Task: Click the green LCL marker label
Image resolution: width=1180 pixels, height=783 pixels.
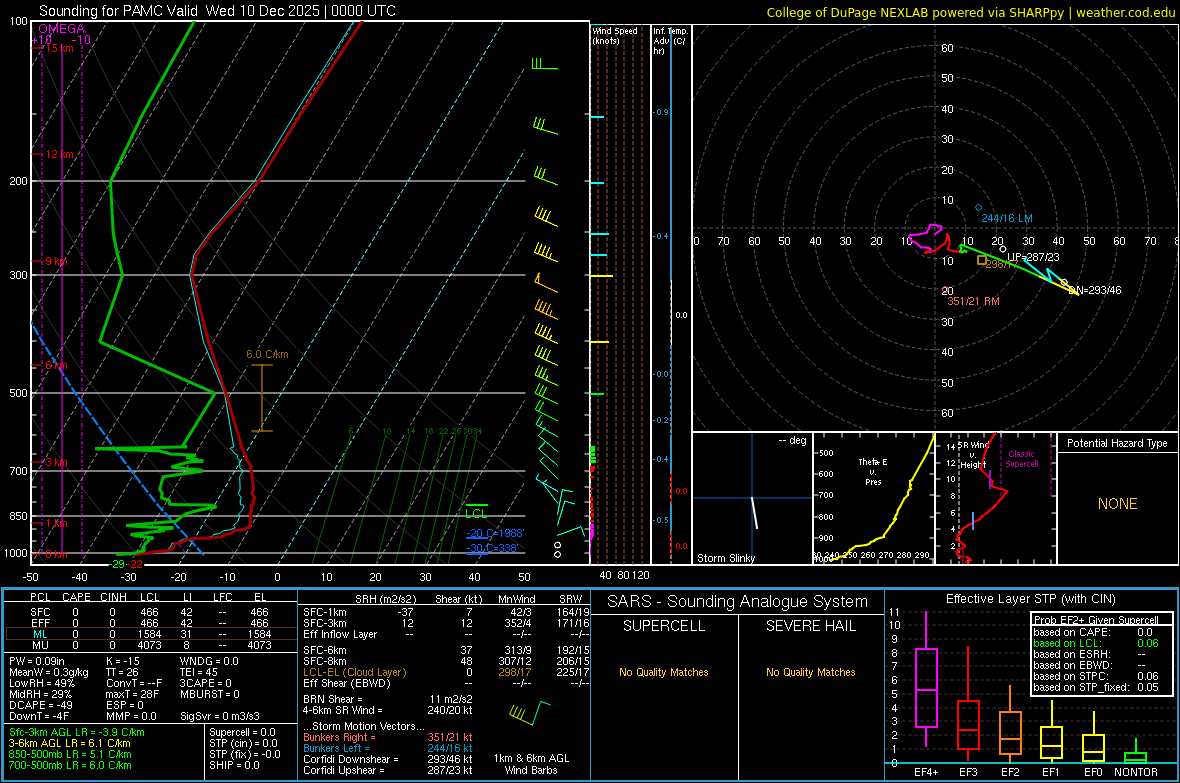Action: click(x=476, y=513)
